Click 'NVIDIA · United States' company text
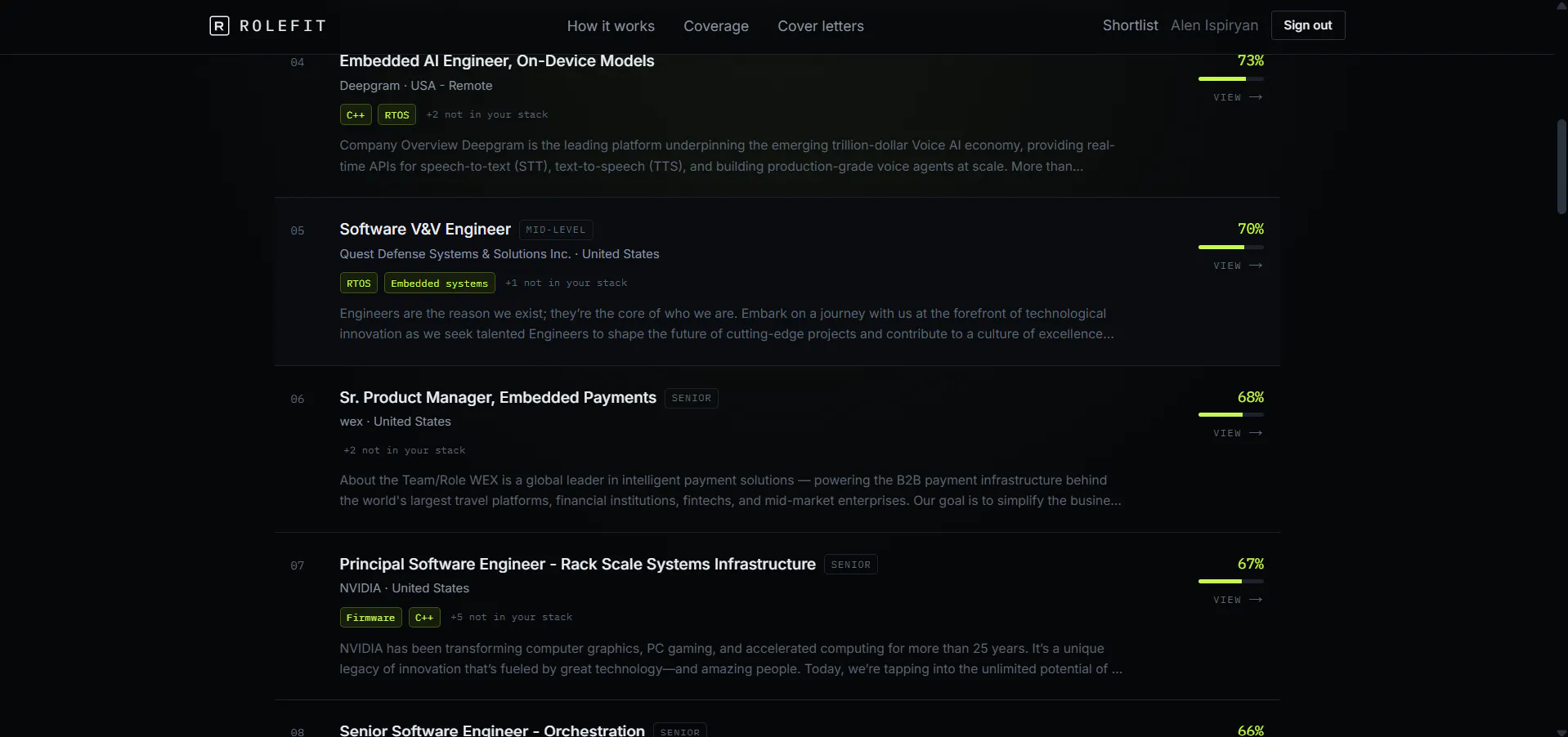Screen dimensions: 1568x737 (405, 588)
